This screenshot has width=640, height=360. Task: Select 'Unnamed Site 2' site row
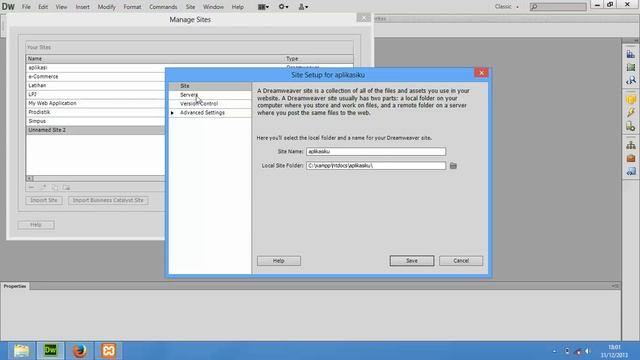pos(96,130)
